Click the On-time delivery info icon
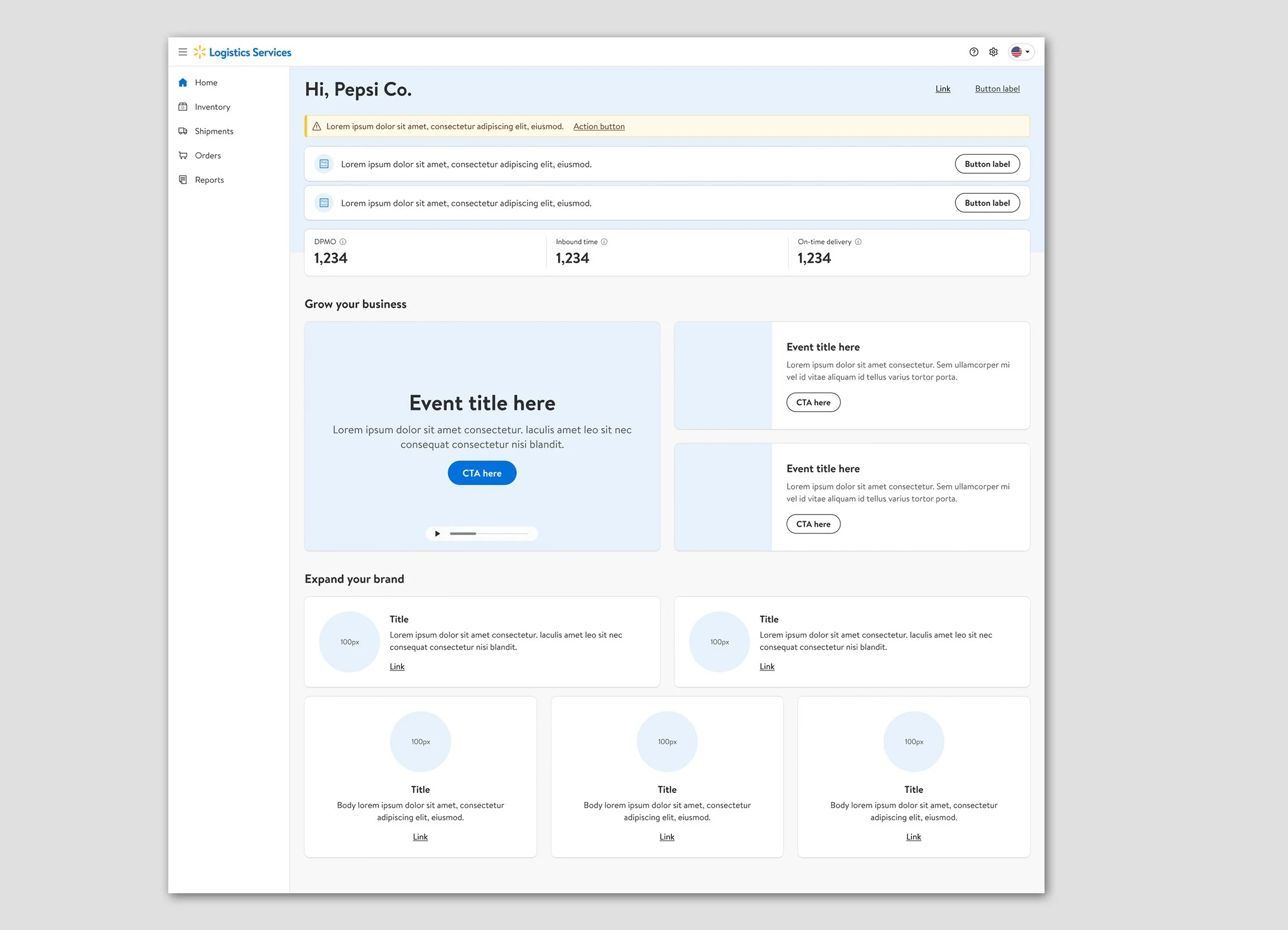 858,242
